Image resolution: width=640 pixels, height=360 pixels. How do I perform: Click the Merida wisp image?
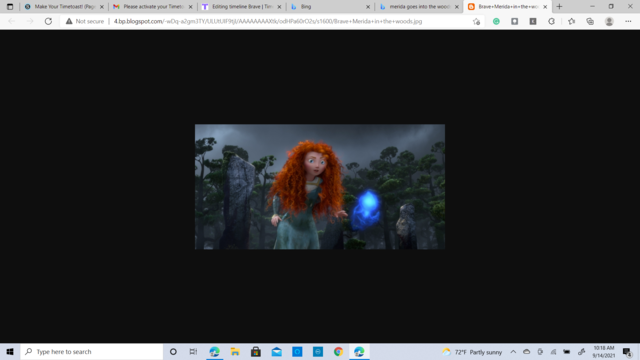coord(320,187)
